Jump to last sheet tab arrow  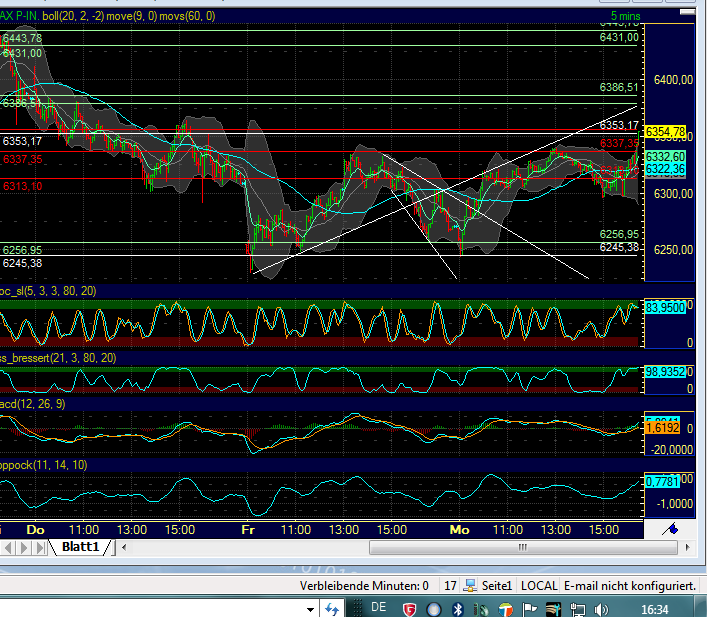[40, 548]
